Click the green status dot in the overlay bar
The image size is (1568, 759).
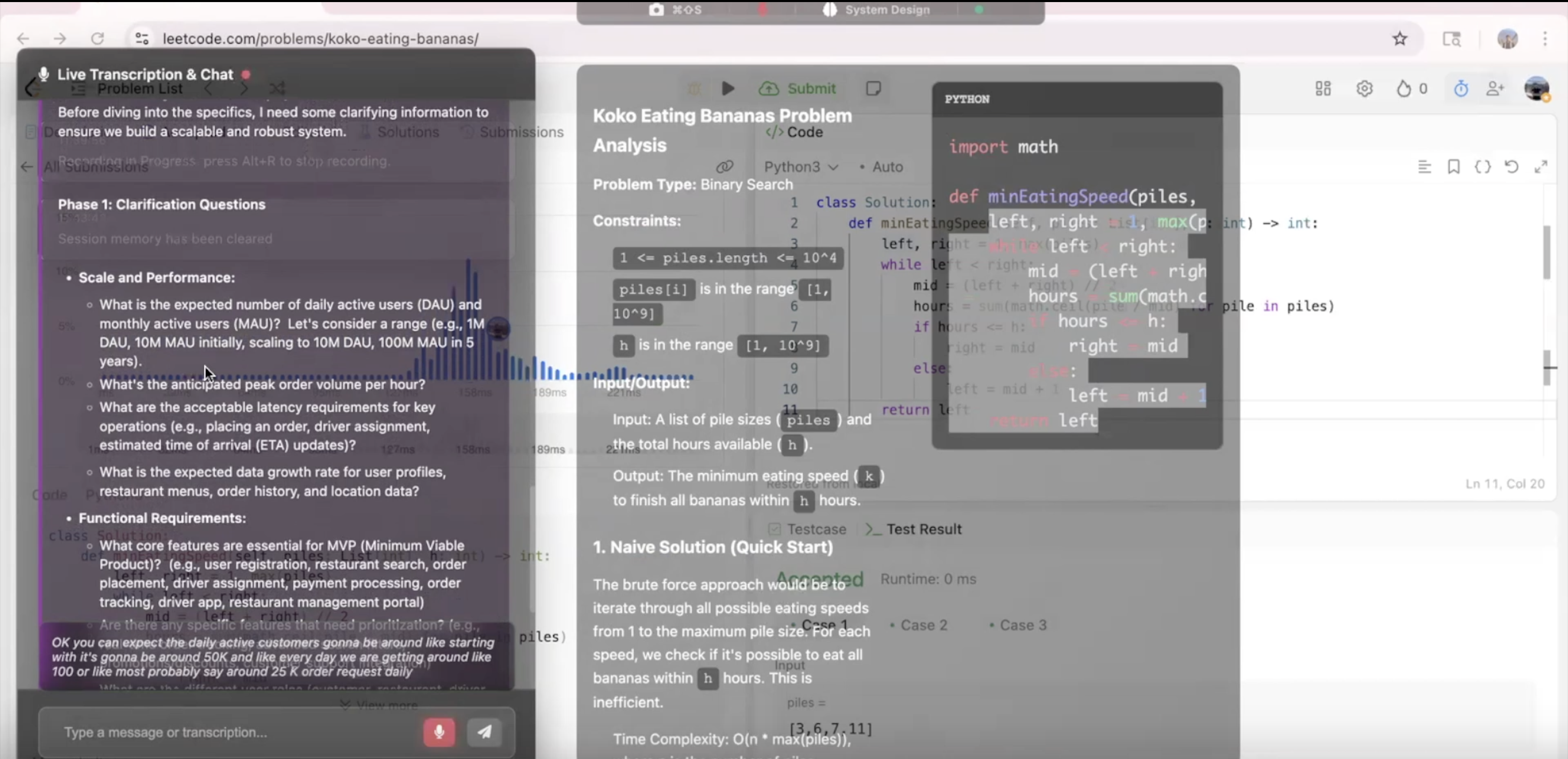pyautogui.click(x=979, y=10)
